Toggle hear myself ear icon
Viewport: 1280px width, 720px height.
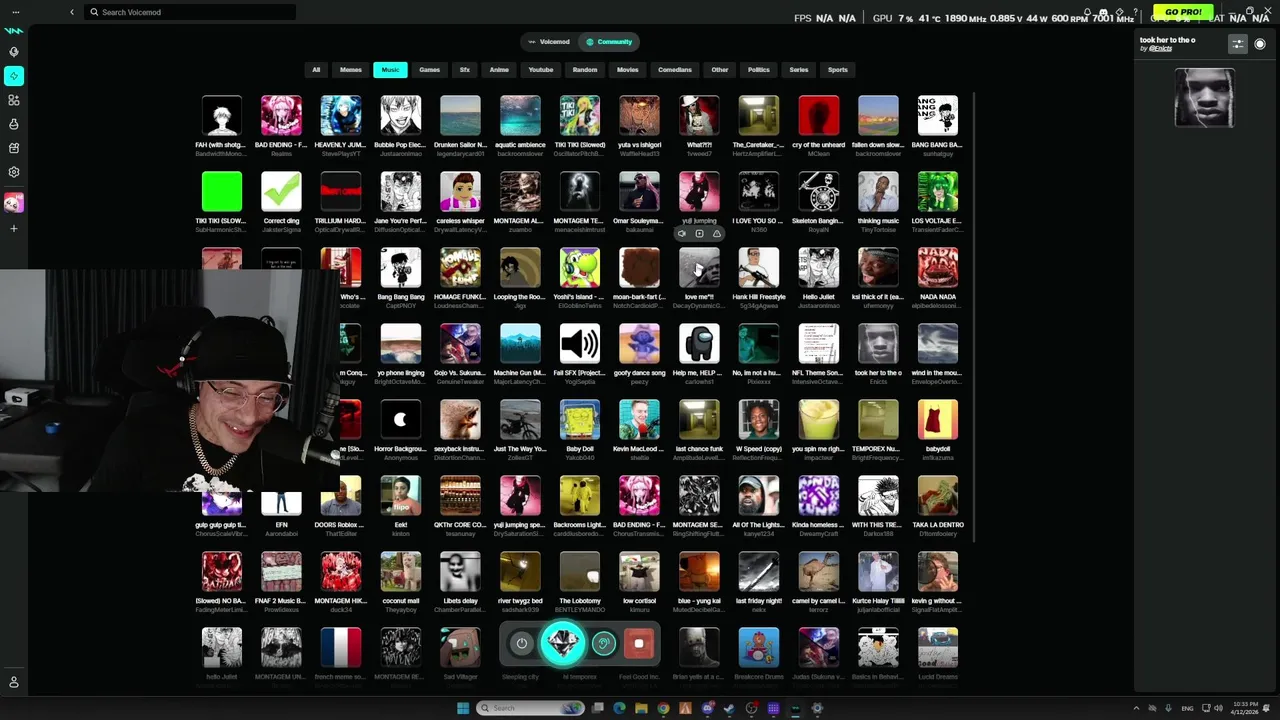pos(603,644)
